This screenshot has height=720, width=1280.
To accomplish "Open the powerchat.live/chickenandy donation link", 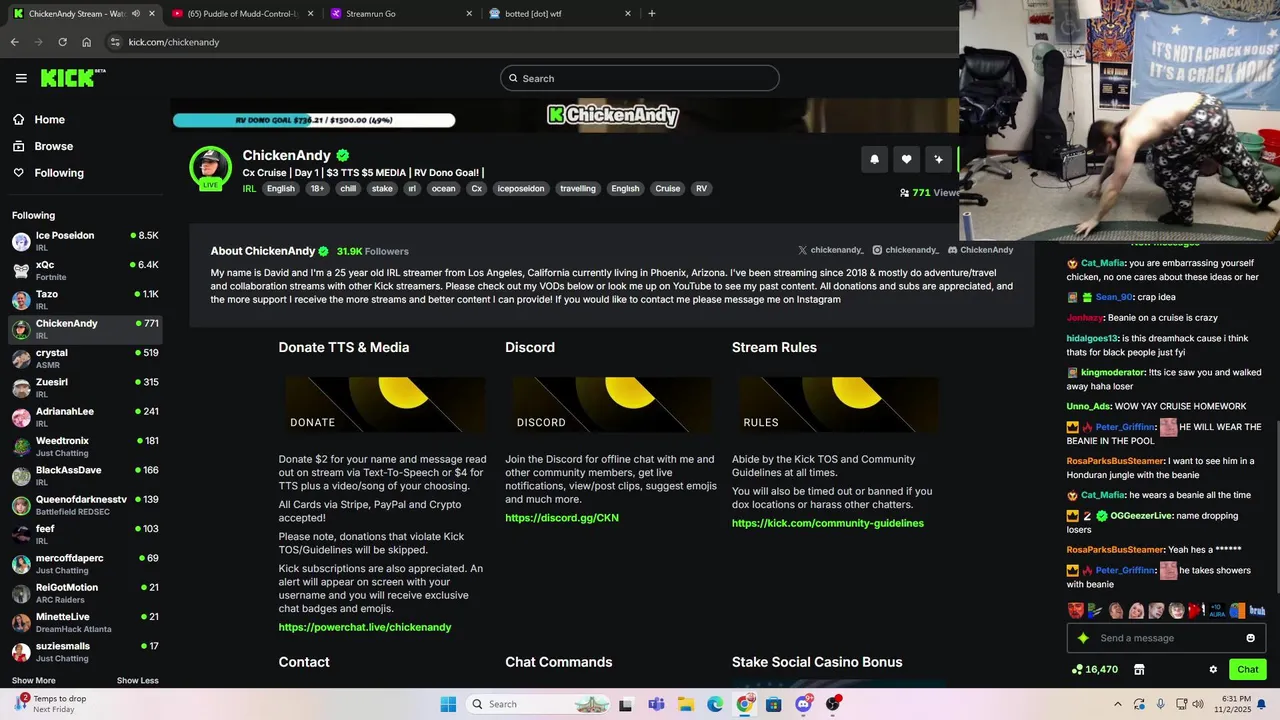I will click(x=365, y=627).
